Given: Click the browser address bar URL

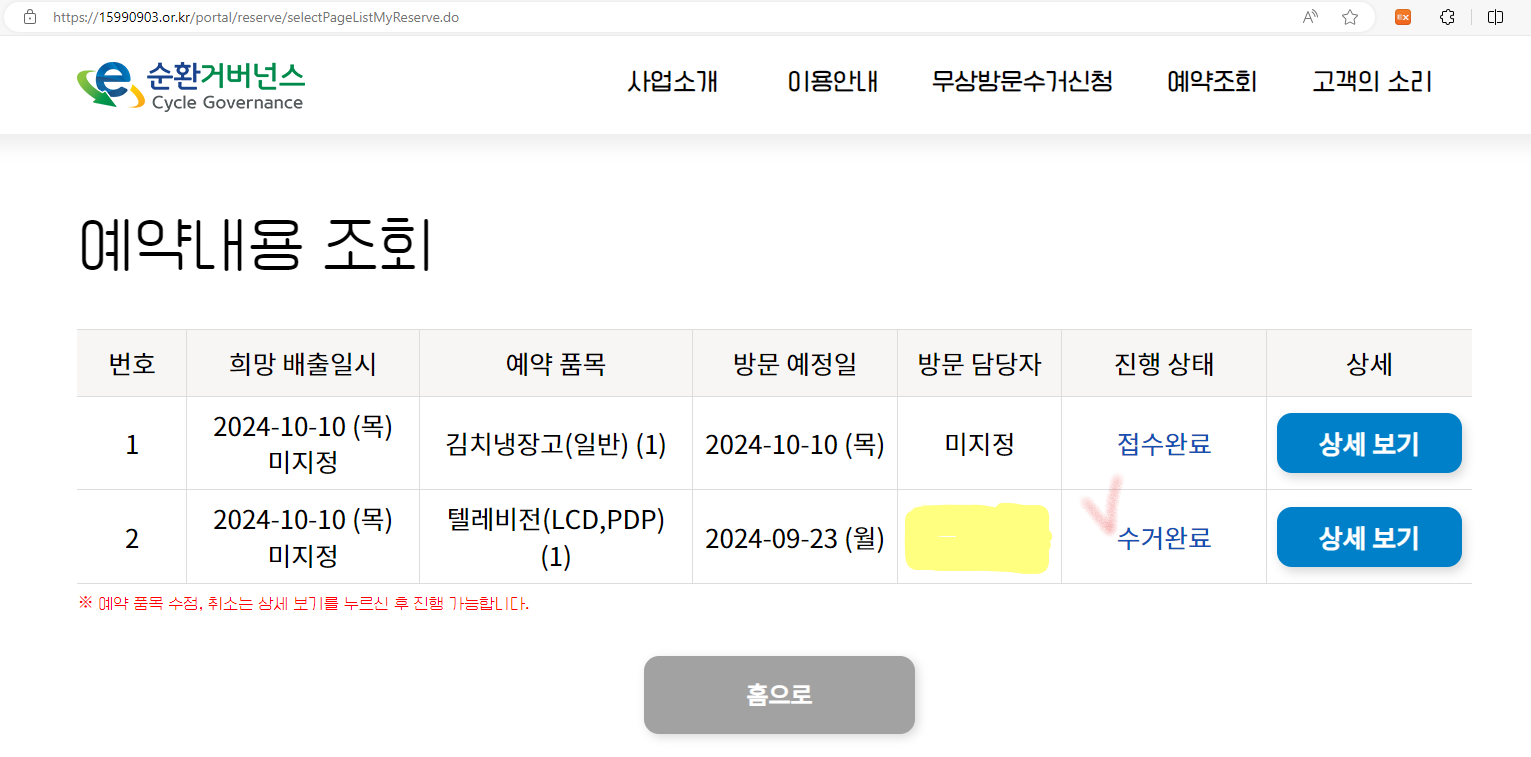Looking at the screenshot, I should pos(256,17).
